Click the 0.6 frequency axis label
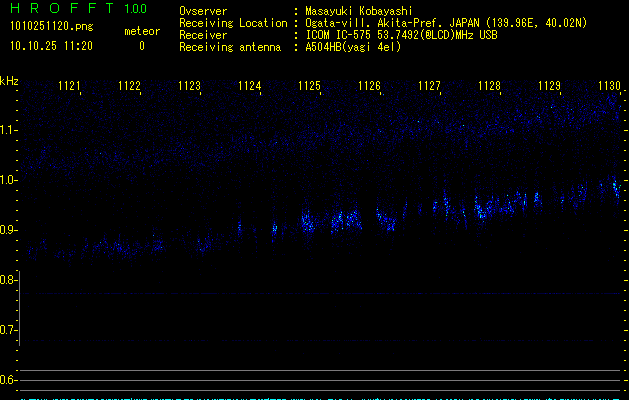Viewport: 629px width, 400px height. click(9, 380)
